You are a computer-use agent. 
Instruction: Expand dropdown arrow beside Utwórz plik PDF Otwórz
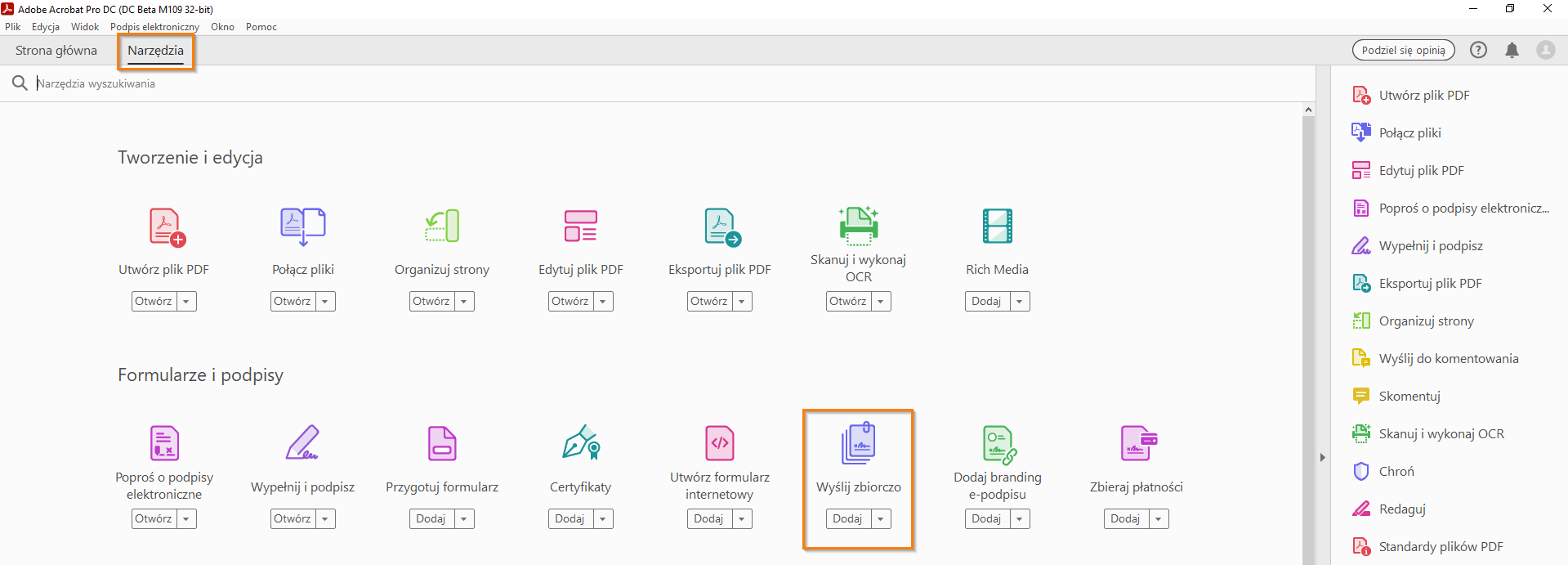coord(186,302)
